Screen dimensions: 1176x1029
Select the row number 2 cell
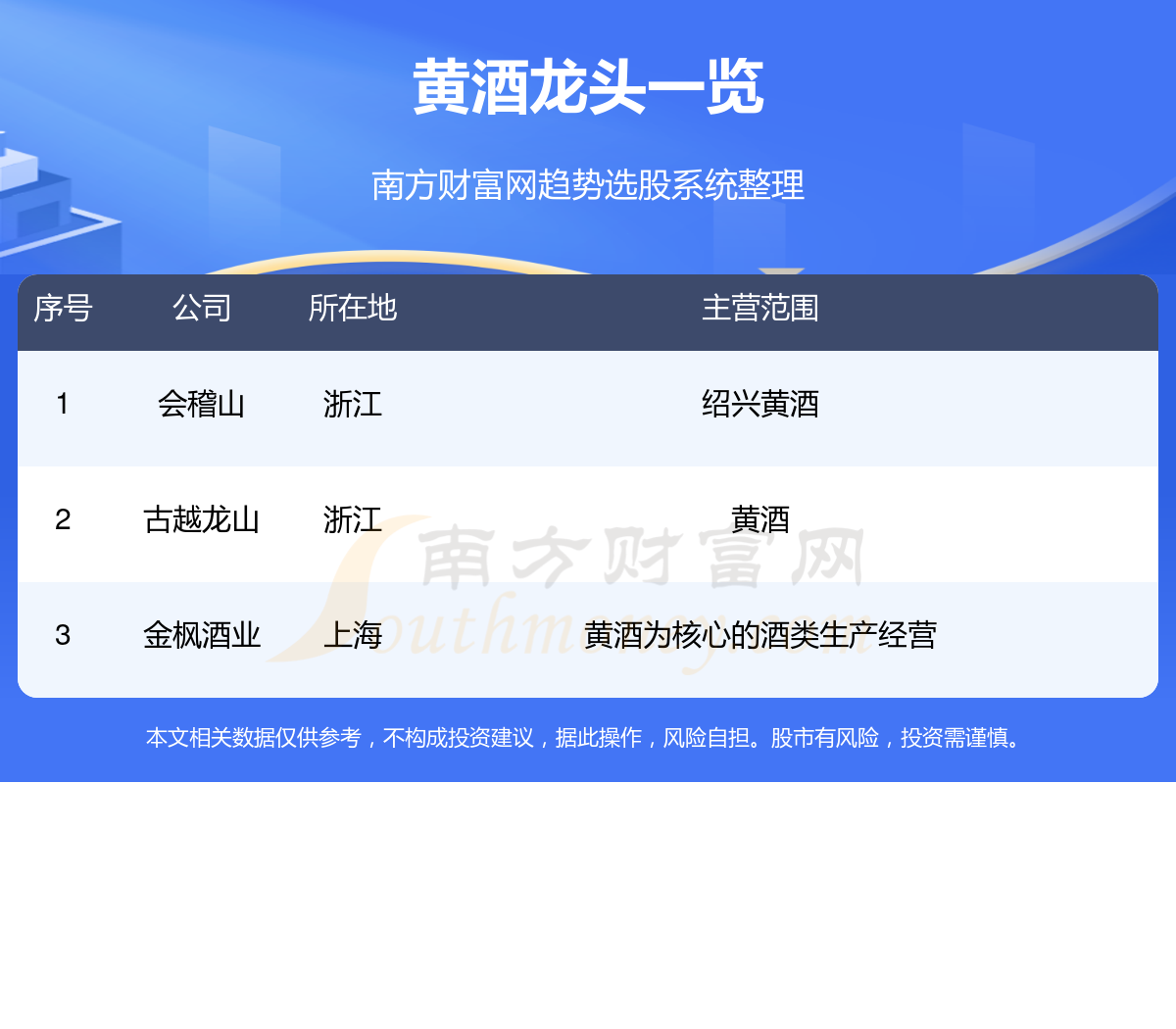coord(63,519)
